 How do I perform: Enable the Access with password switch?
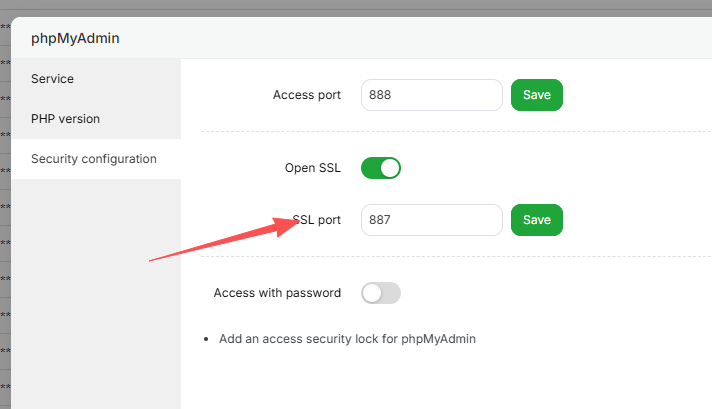381,293
